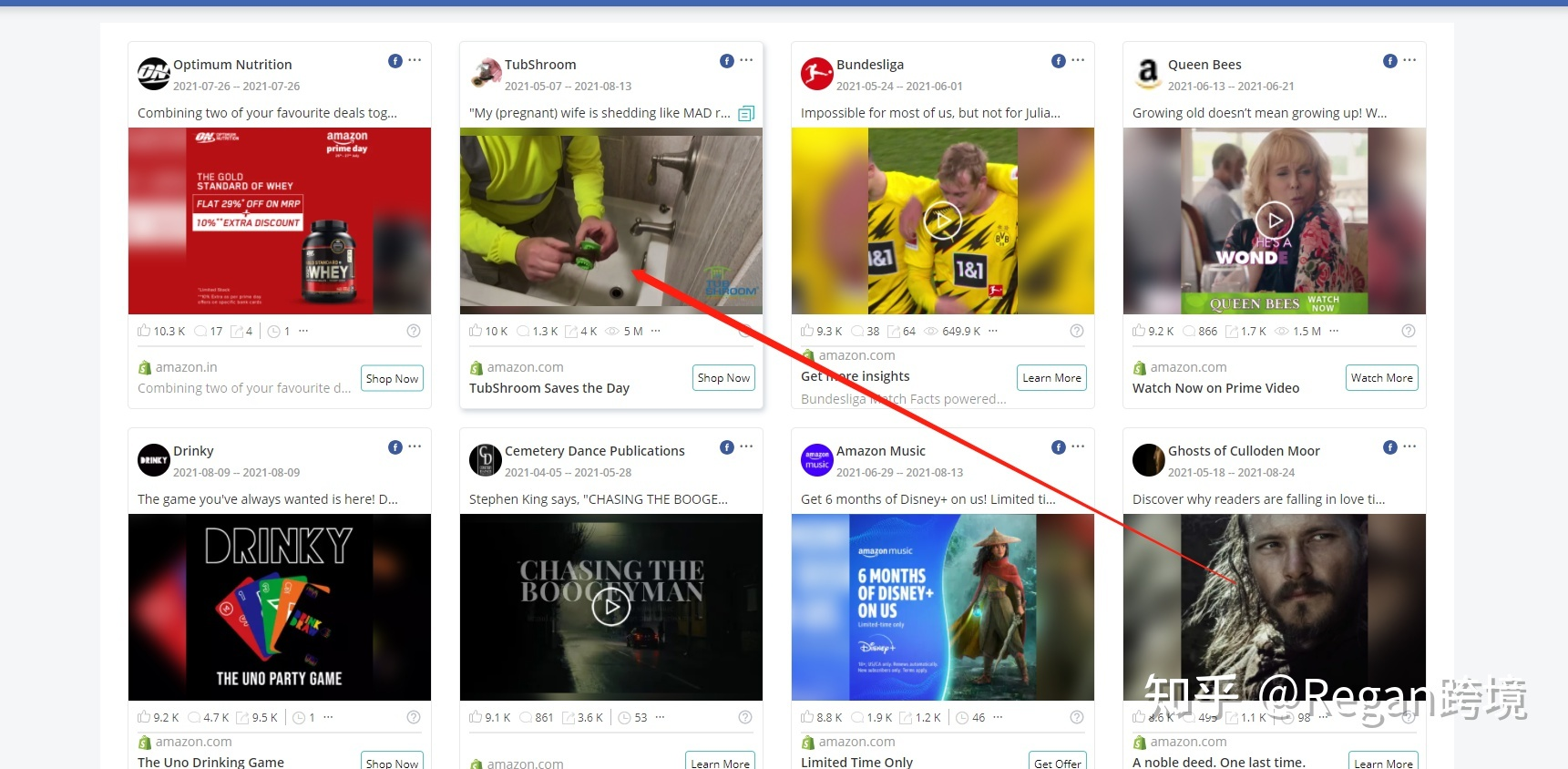Click the Facebook icon on the Queen Bees card

coord(1390,61)
